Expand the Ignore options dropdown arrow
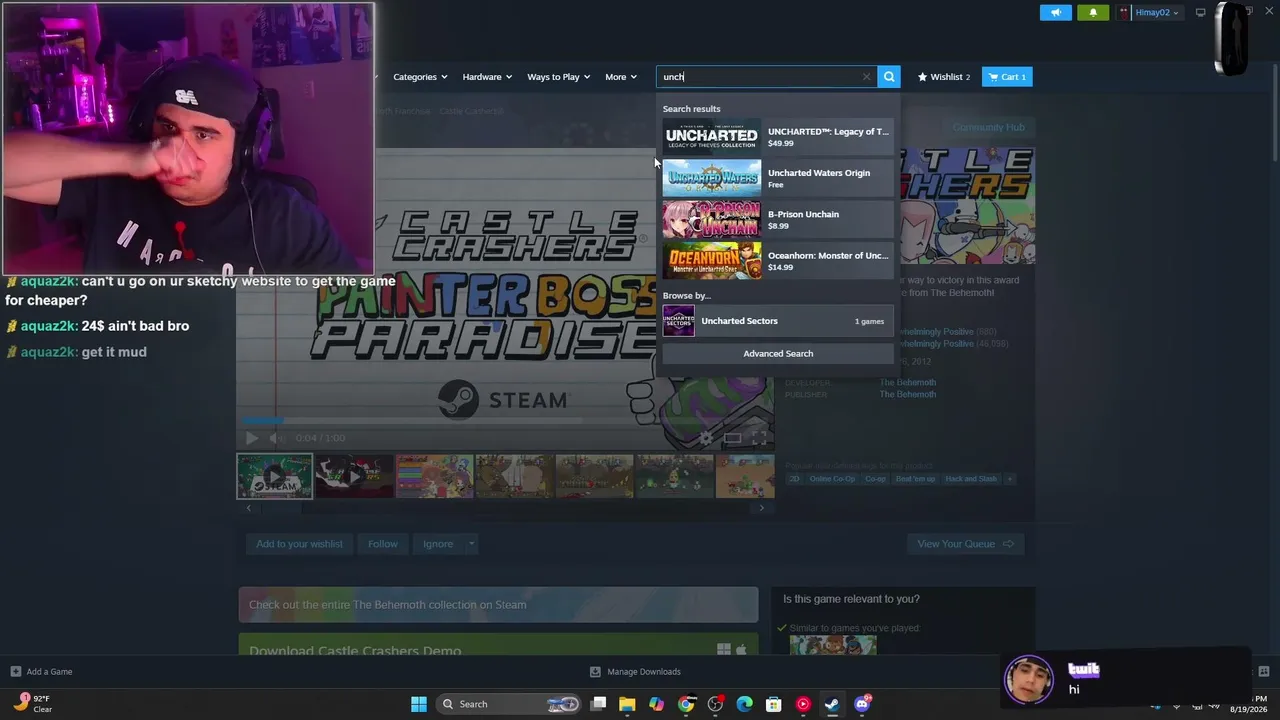The image size is (1280, 720). tap(471, 544)
